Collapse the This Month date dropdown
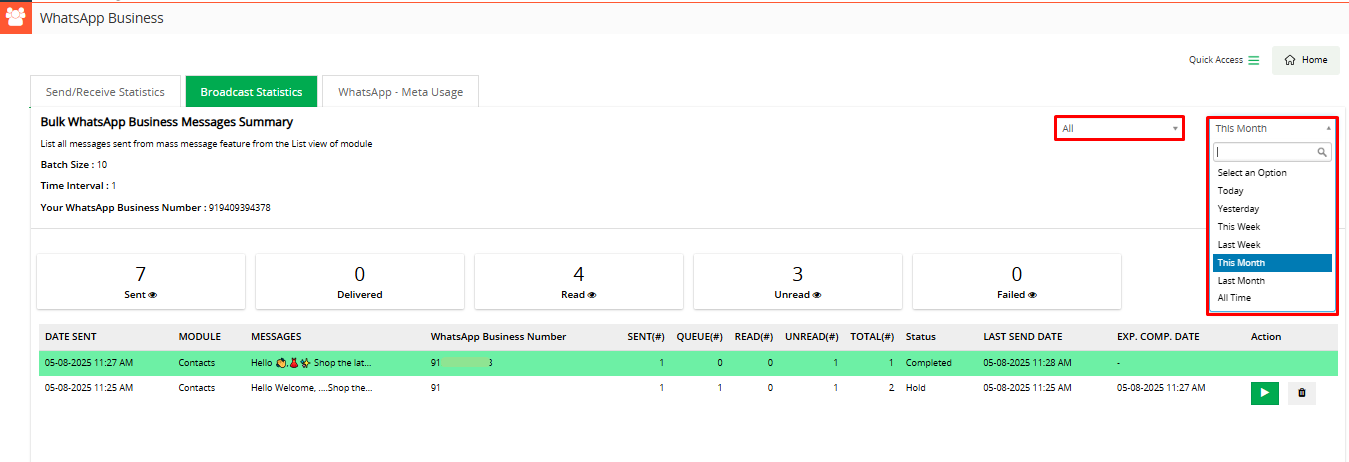Viewport: 1349px width, 462px height. [x=1272, y=128]
